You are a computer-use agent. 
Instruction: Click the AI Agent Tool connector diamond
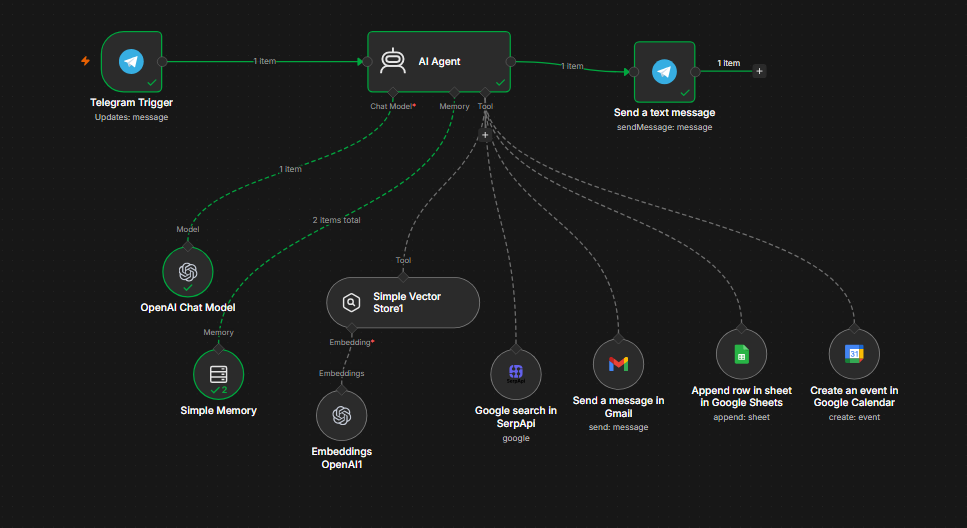[485, 93]
